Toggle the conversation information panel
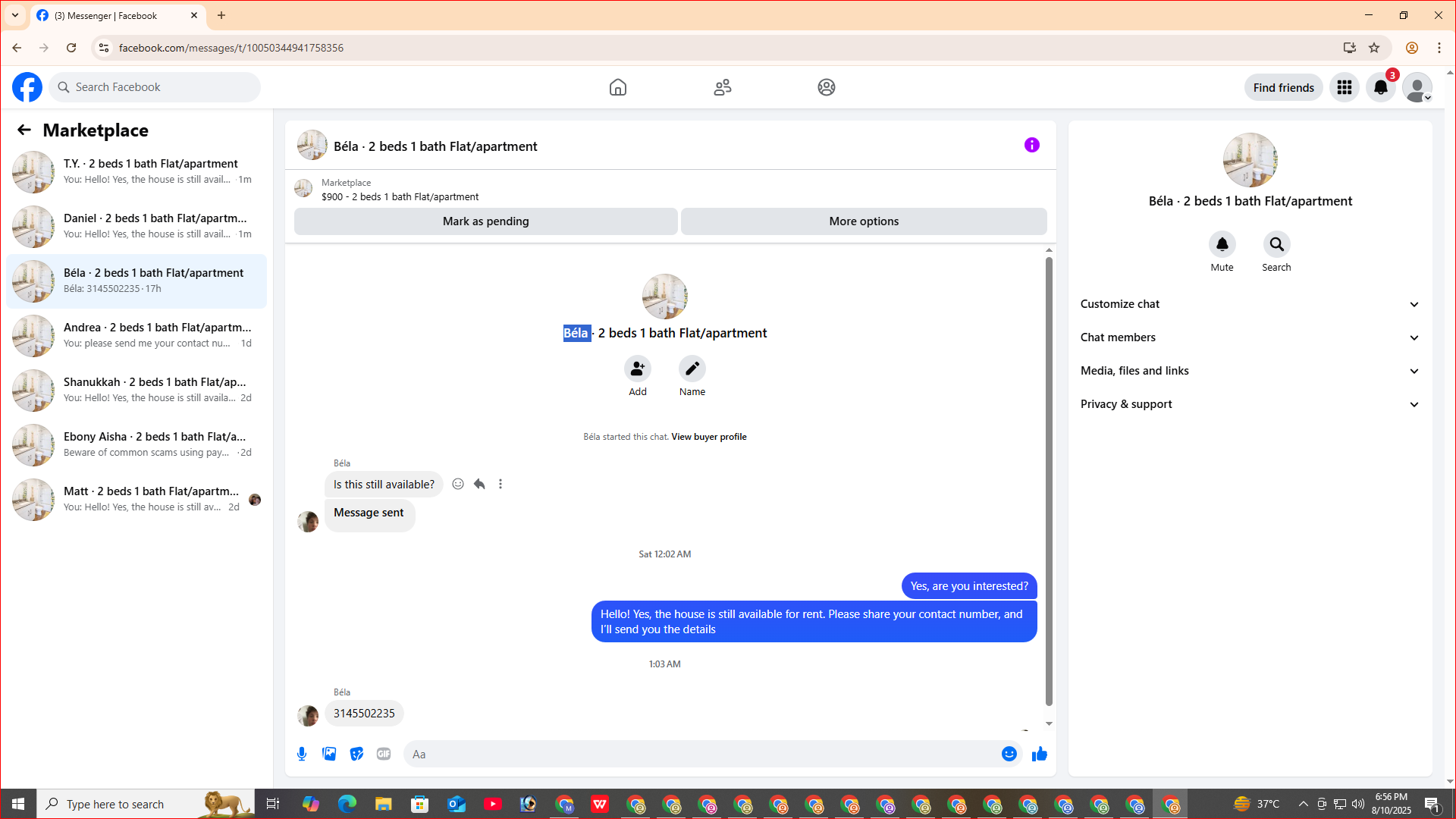The image size is (1456, 819). pos(1031,145)
